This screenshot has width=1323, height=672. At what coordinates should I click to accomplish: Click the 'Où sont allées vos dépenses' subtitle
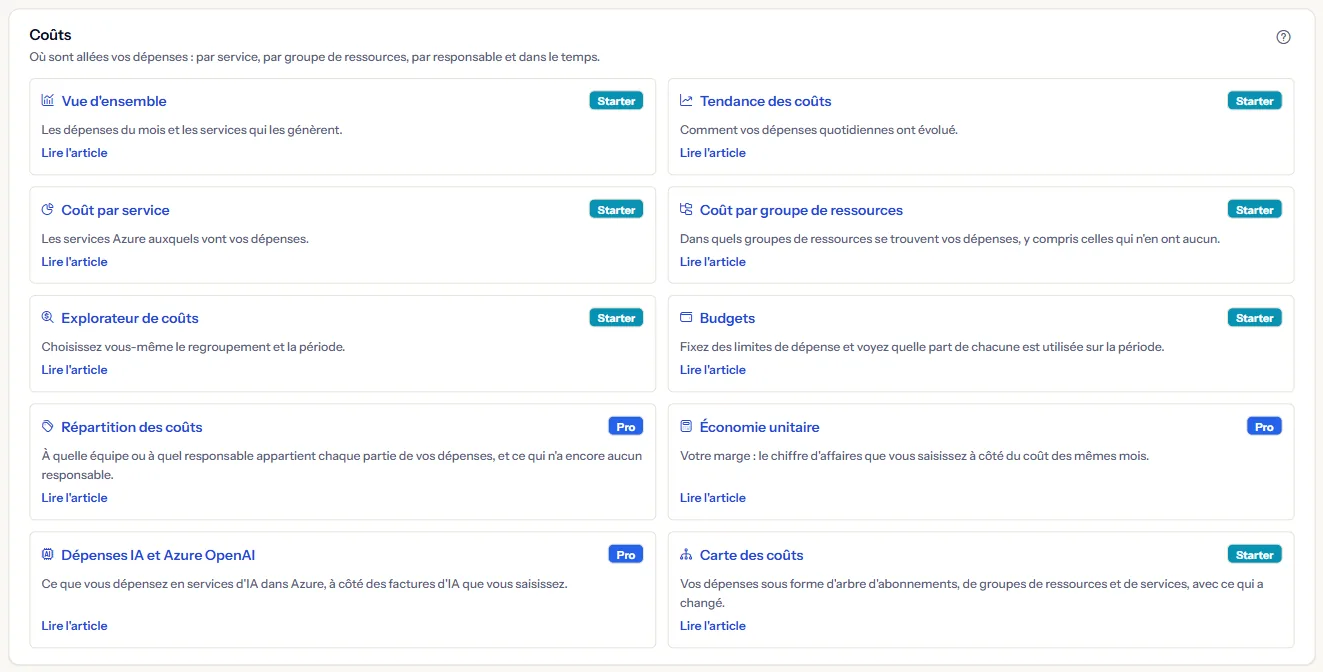(315, 57)
